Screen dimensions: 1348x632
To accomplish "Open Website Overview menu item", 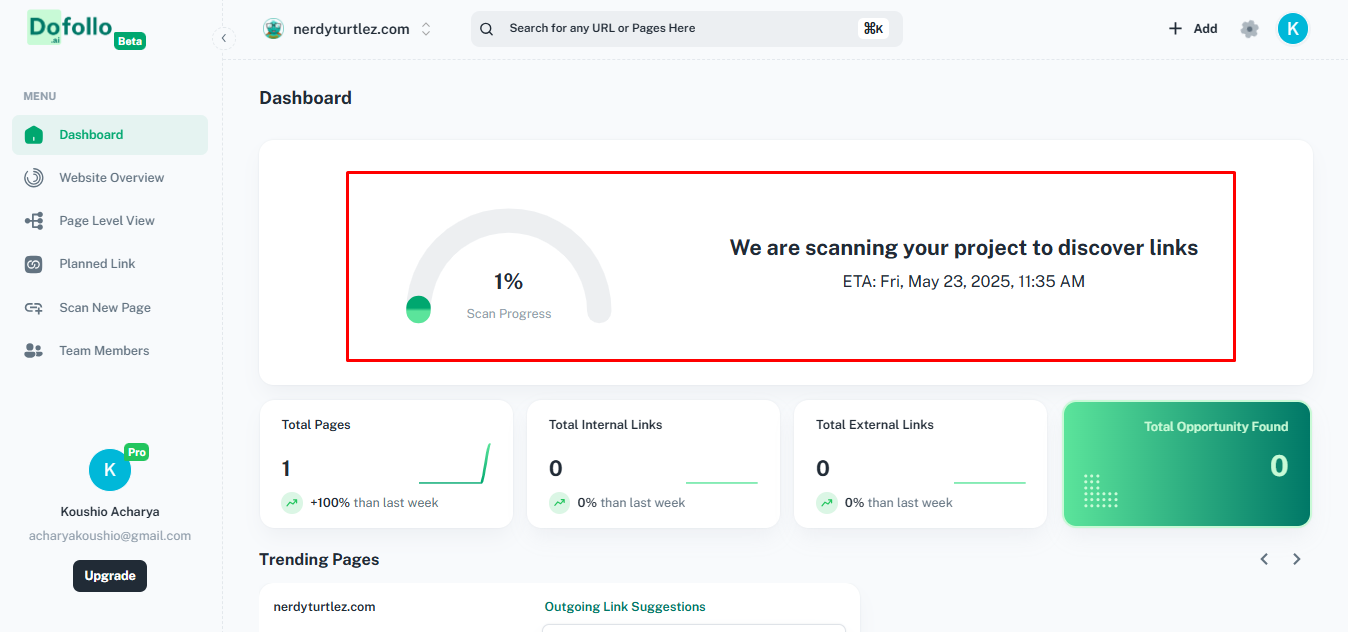I will [110, 178].
